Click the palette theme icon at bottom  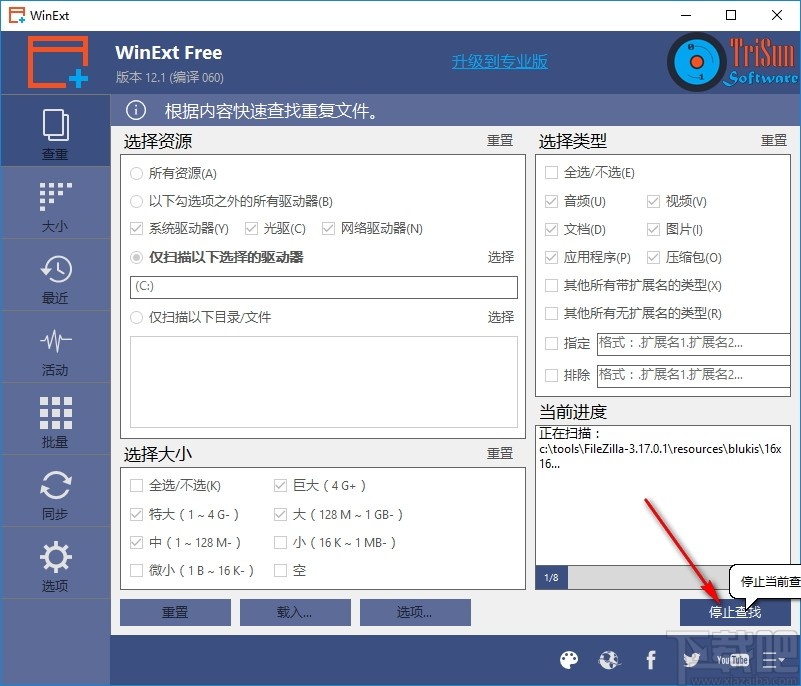[569, 660]
